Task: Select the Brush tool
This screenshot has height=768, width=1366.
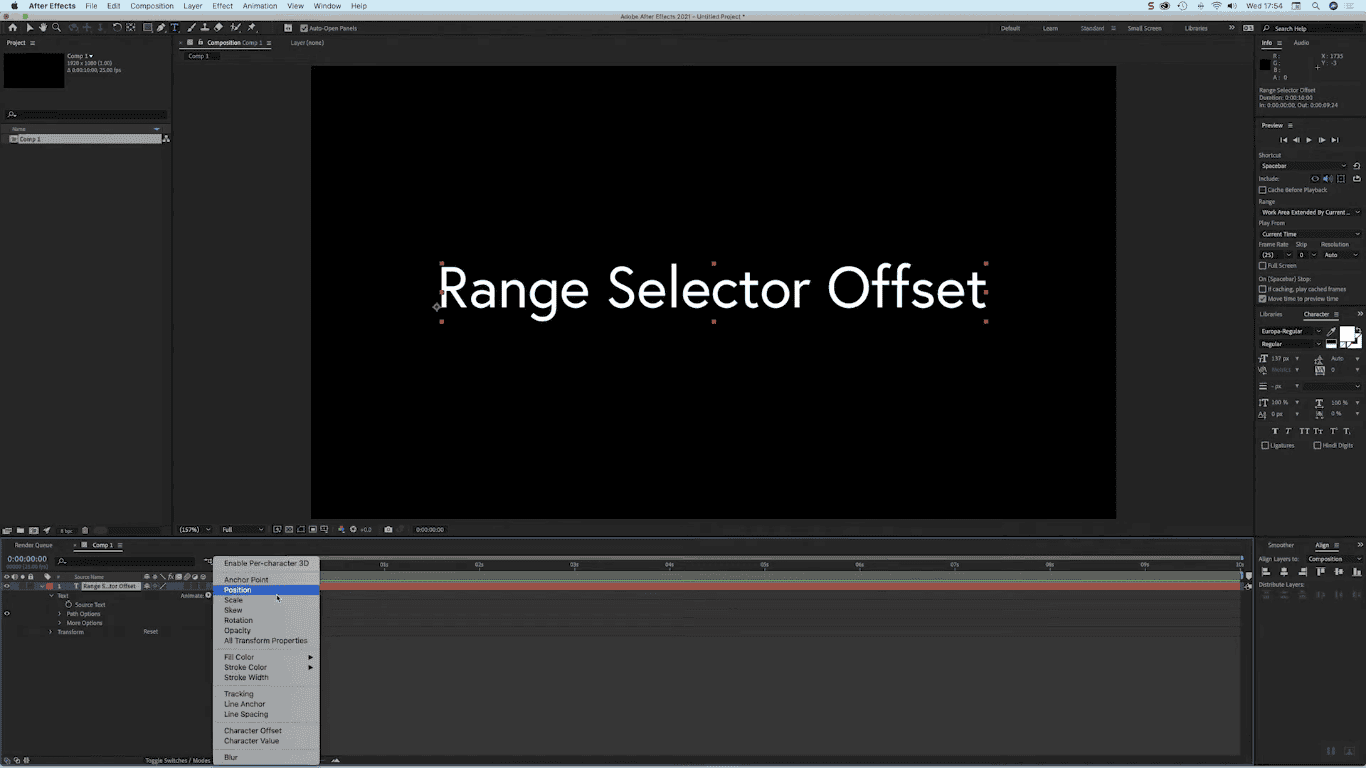Action: pyautogui.click(x=191, y=28)
